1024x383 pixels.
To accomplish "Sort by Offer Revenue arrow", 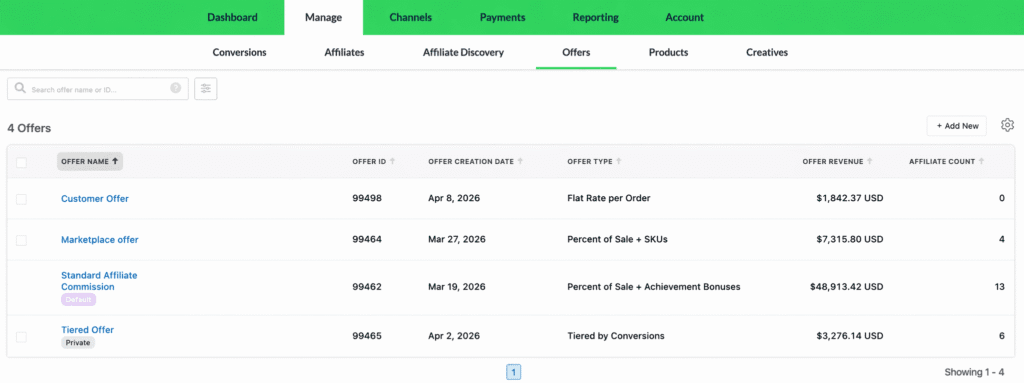I will coord(869,161).
